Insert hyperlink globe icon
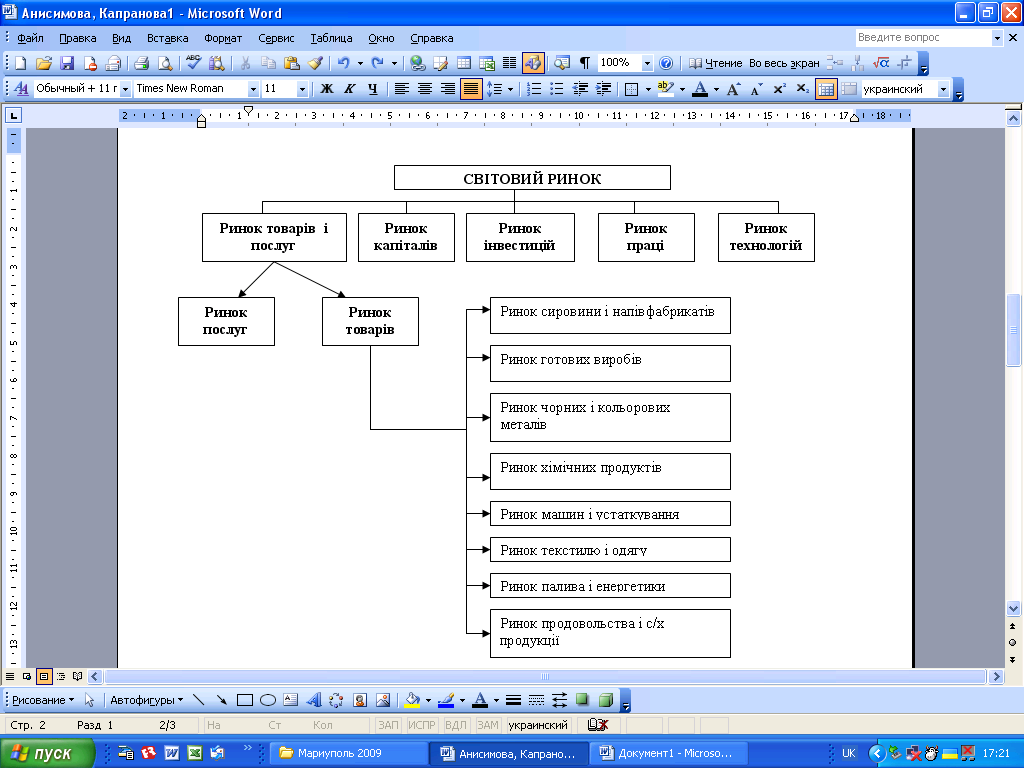 417,63
